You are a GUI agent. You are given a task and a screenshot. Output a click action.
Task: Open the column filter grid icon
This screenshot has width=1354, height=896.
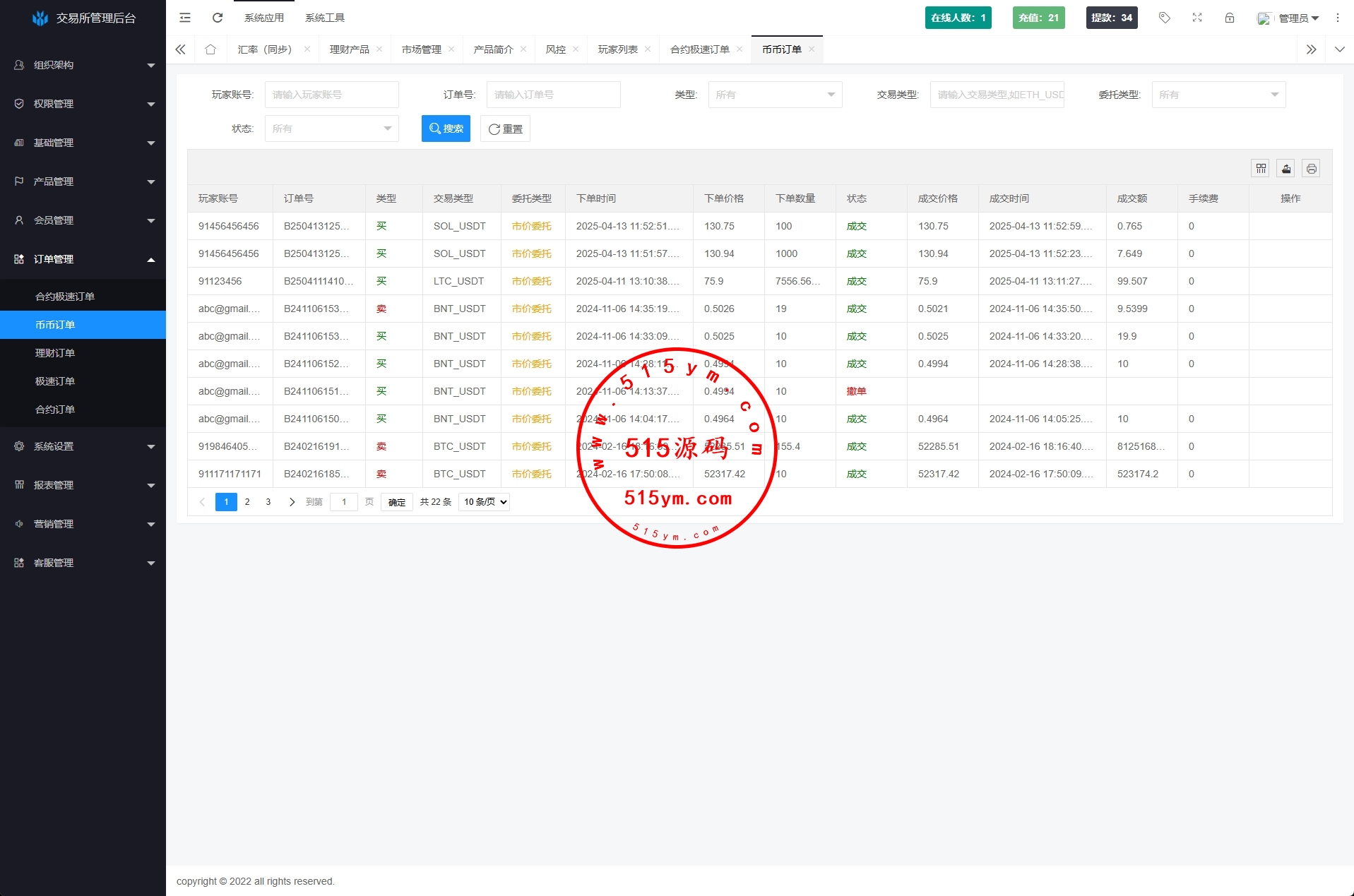coord(1260,168)
